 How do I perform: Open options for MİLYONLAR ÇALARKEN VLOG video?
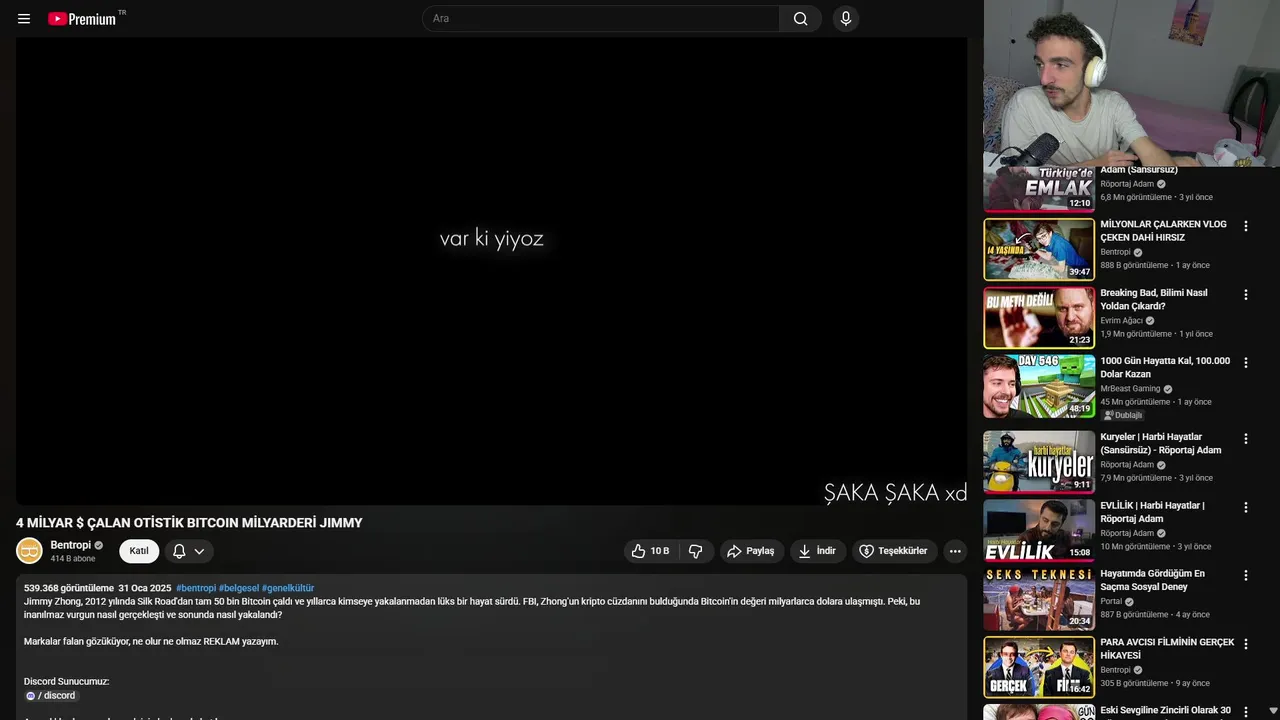(1246, 227)
